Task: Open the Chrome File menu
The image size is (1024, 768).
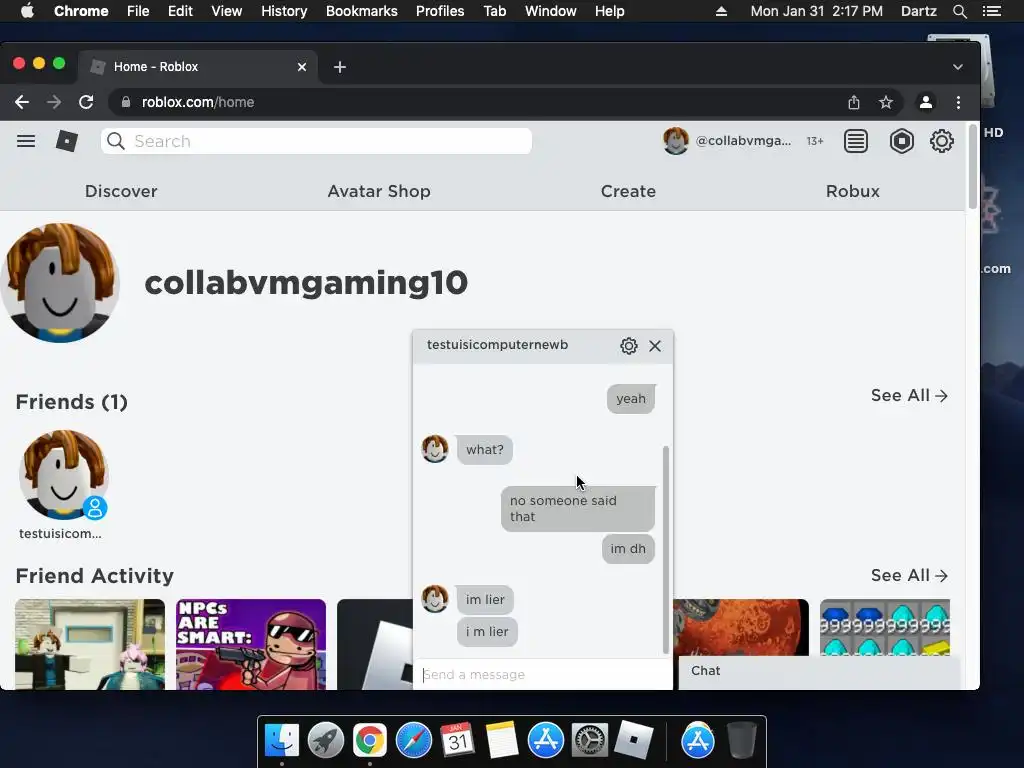Action: (x=138, y=11)
